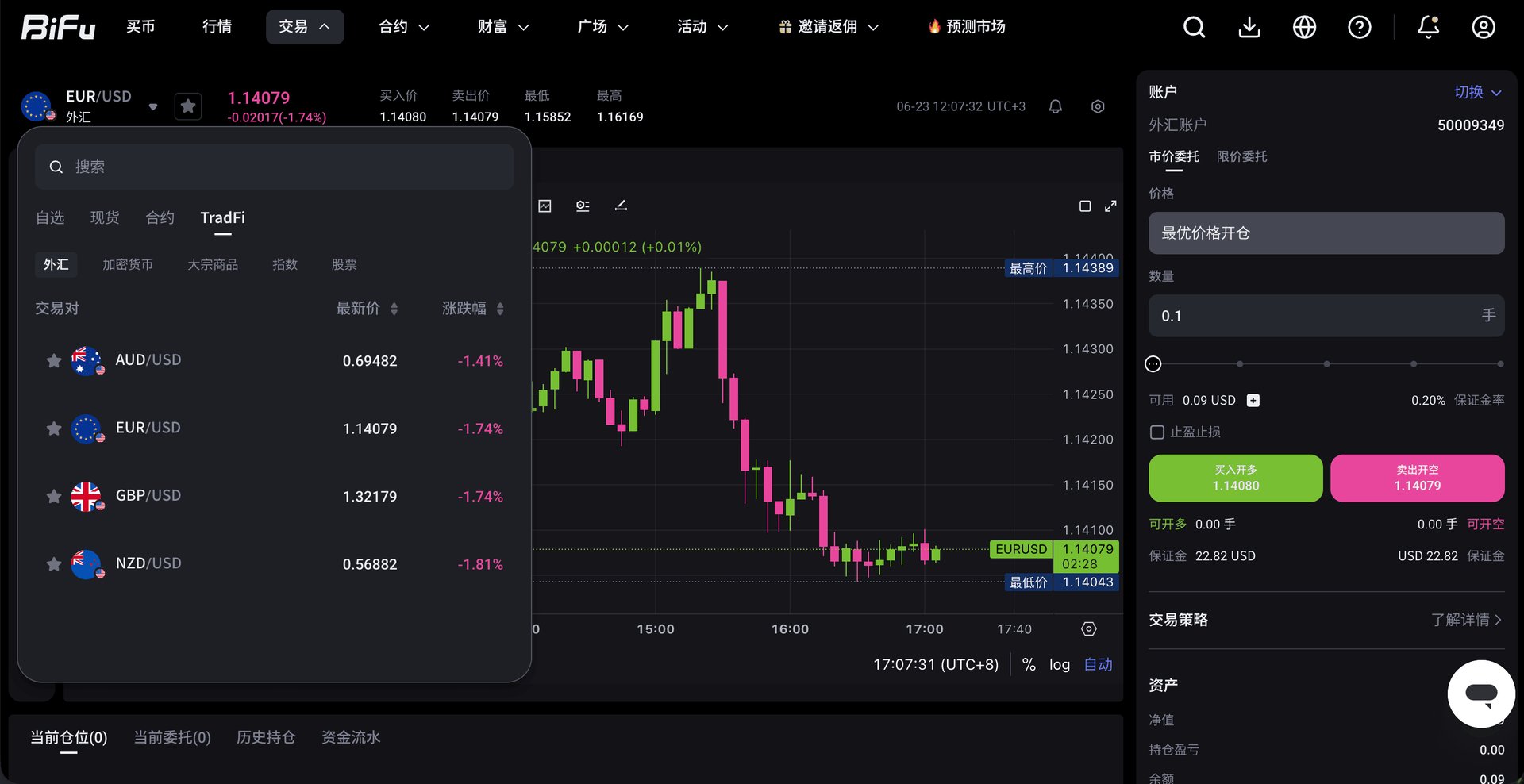Expand the 活动 dropdown menu

tap(702, 27)
